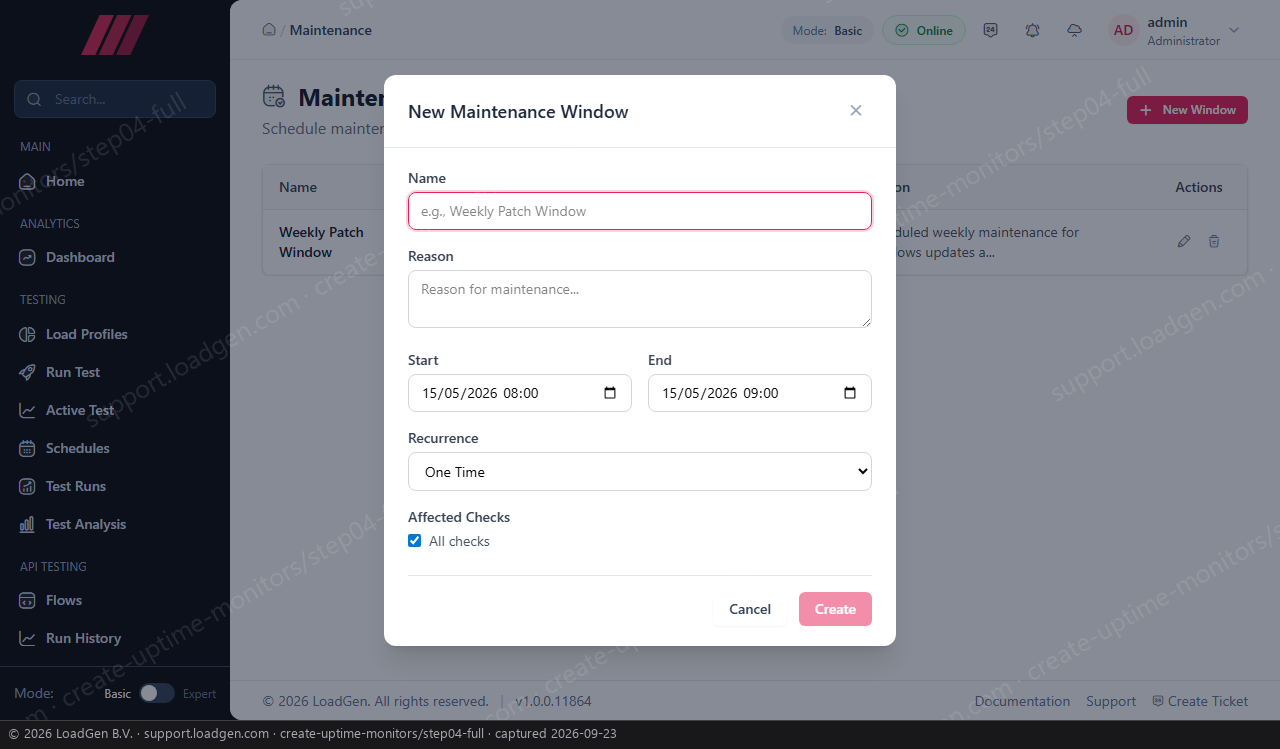Open the Recurrence dropdown
The image size is (1280, 749).
(x=640, y=472)
